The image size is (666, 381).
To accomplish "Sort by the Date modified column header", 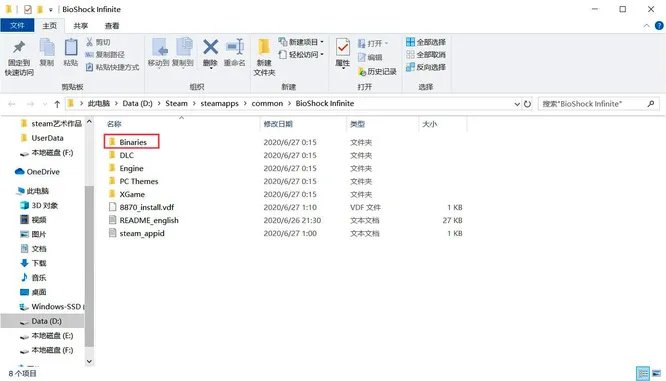I will [278, 124].
